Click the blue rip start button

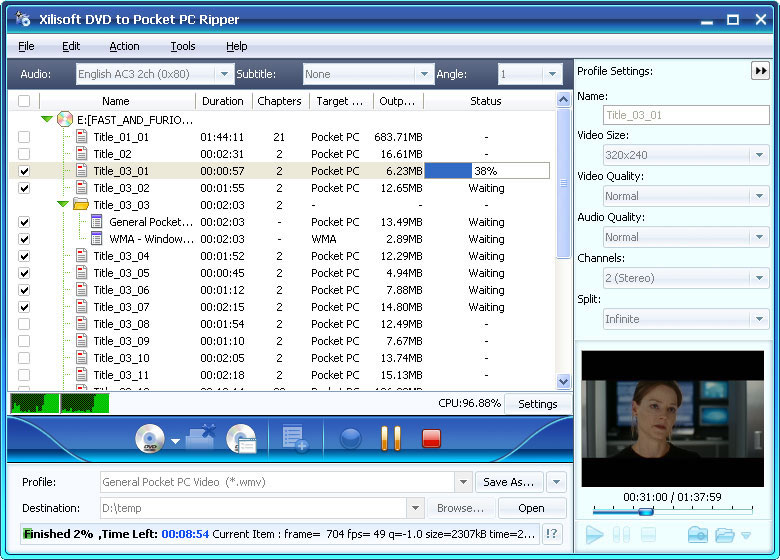coord(351,439)
